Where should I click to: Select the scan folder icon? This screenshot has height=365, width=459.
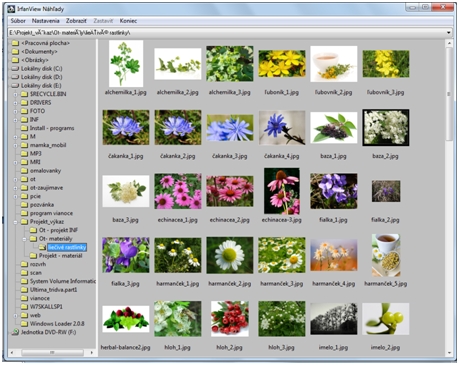click(24, 273)
